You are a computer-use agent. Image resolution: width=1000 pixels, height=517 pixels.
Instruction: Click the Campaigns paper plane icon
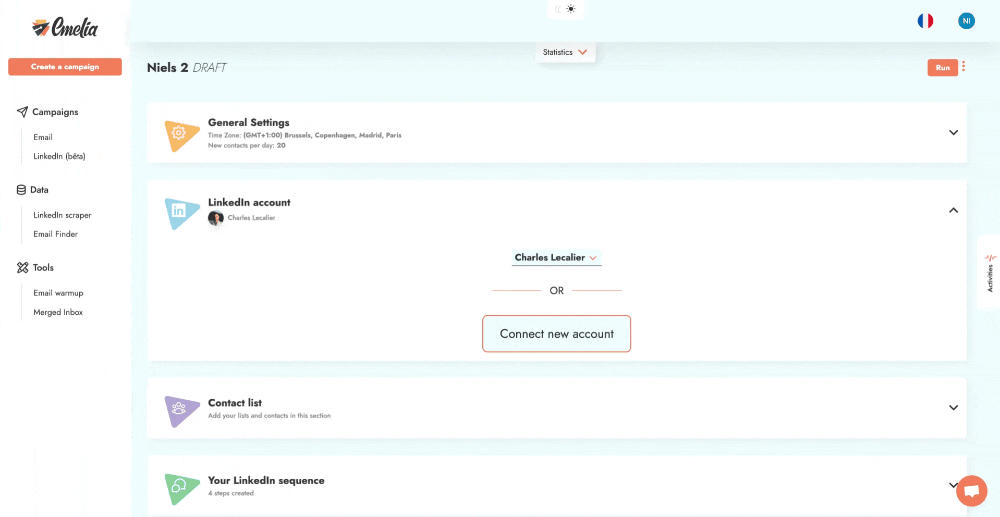[22, 112]
